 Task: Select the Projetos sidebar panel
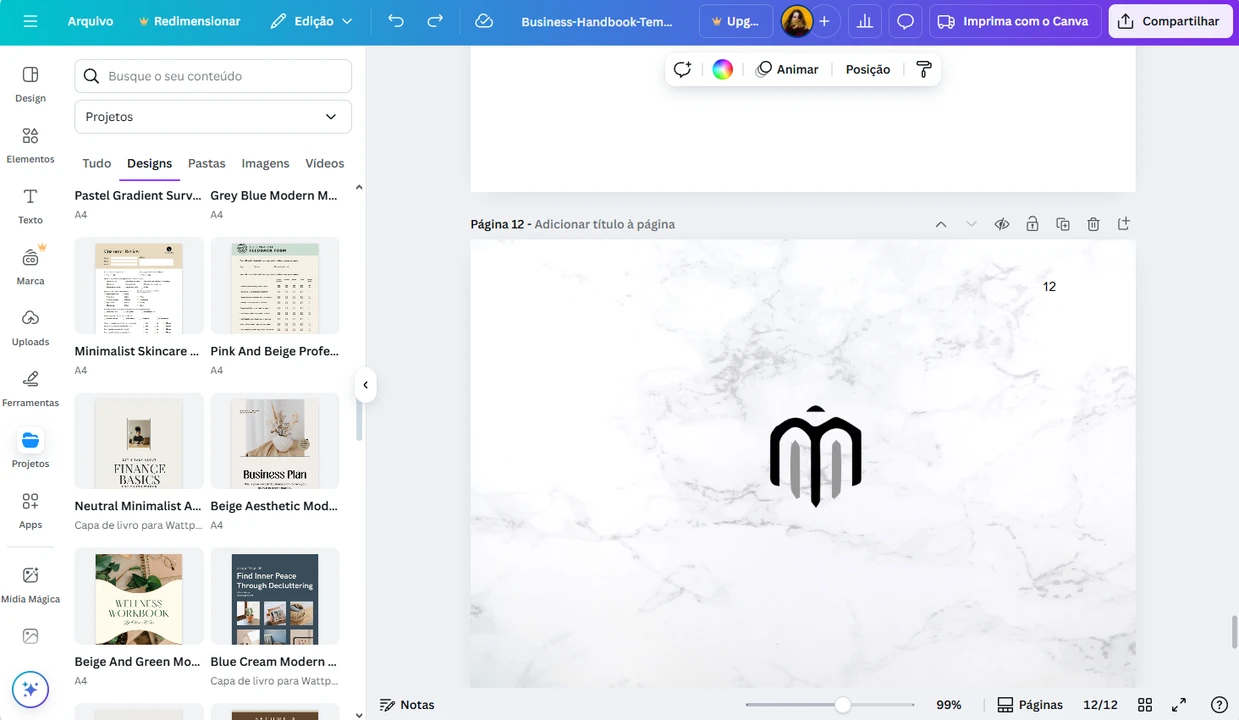tap(30, 449)
